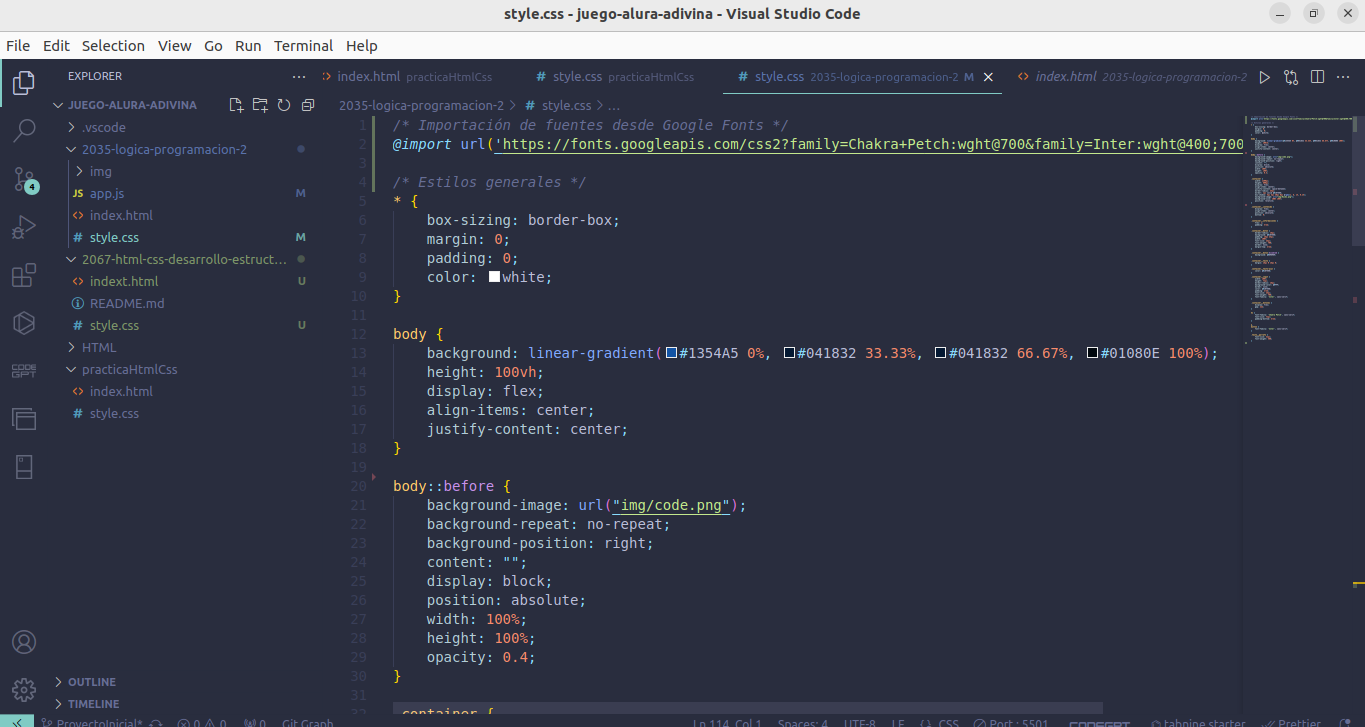Open the Search view in activity bar

24,131
